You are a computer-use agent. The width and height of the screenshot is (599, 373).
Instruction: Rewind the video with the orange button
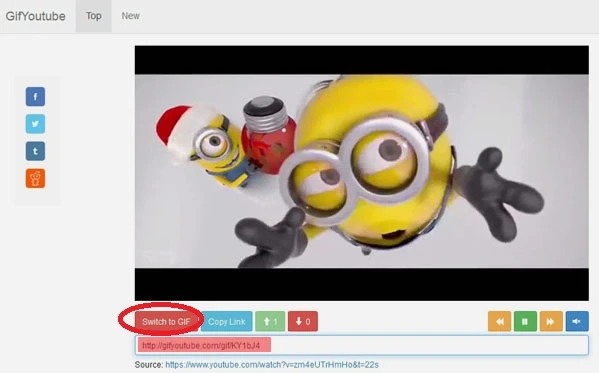pos(499,321)
